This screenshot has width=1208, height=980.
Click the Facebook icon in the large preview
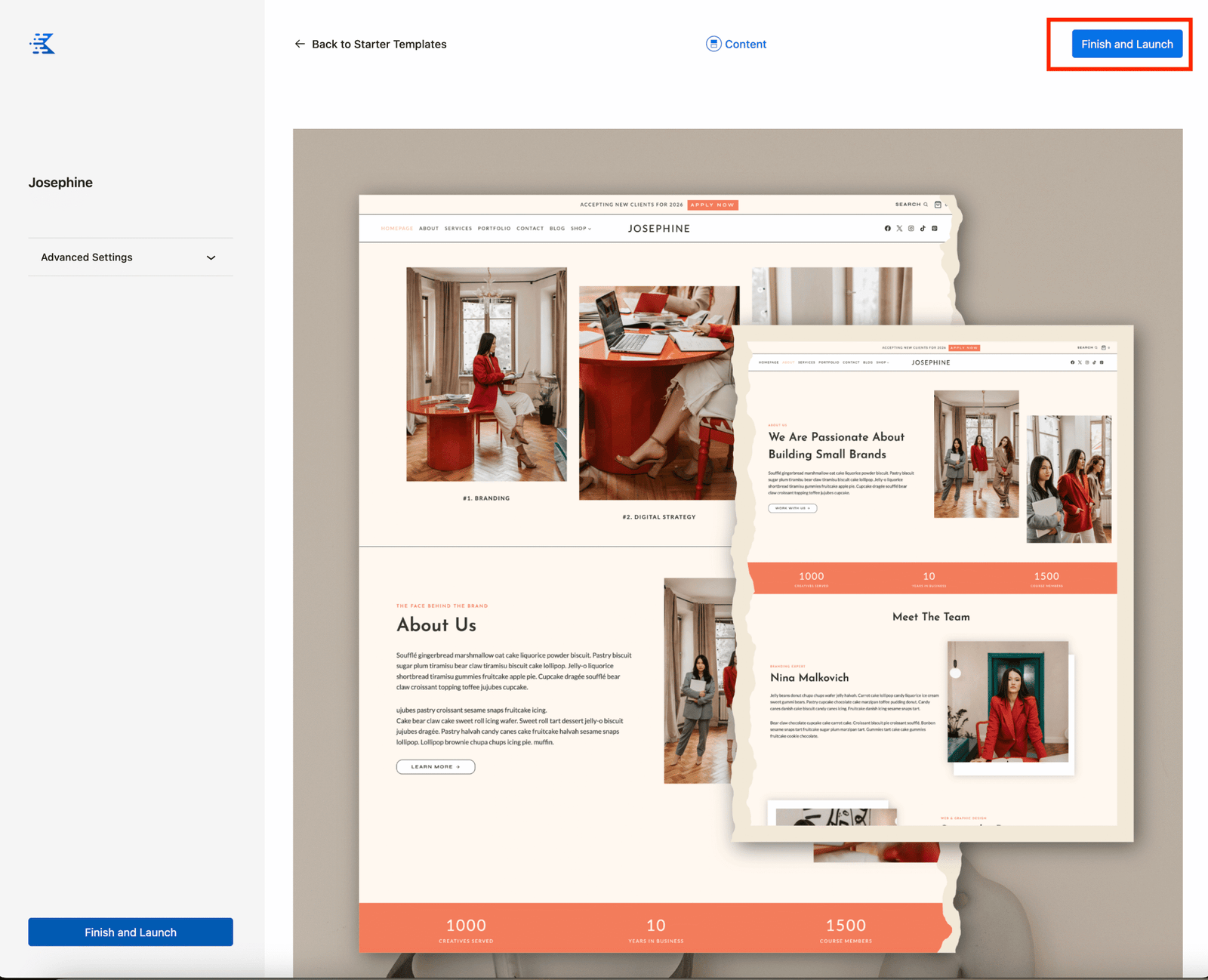click(x=887, y=228)
